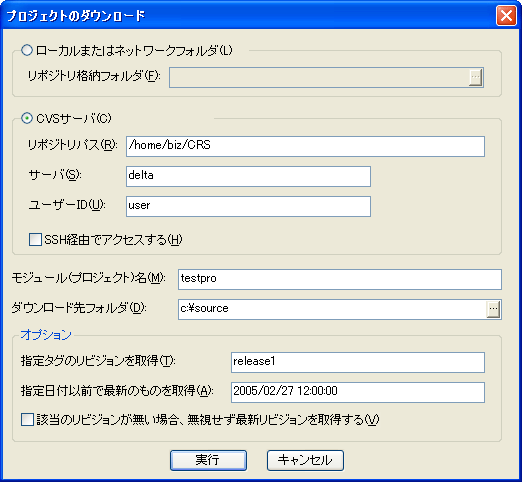Focus the download folder field c:¥source

pos(332,309)
